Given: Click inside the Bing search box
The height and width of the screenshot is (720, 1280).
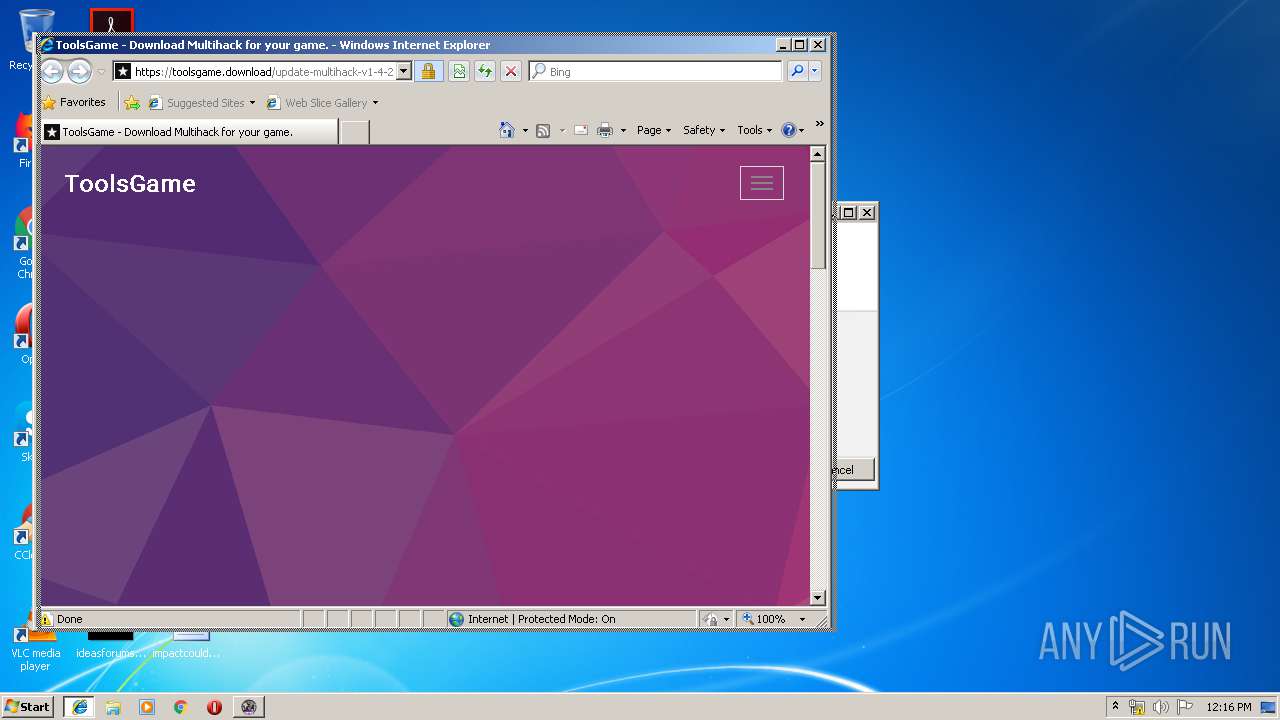Looking at the screenshot, I should pos(663,72).
